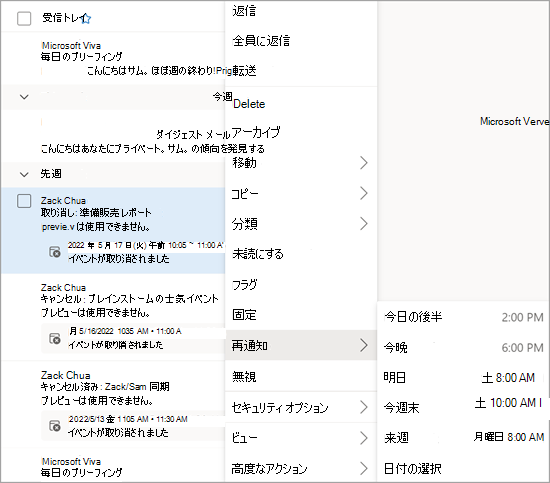Click cancelled event icon in Zack/Sam 同期 message
The height and width of the screenshot is (483, 550).
point(54,426)
